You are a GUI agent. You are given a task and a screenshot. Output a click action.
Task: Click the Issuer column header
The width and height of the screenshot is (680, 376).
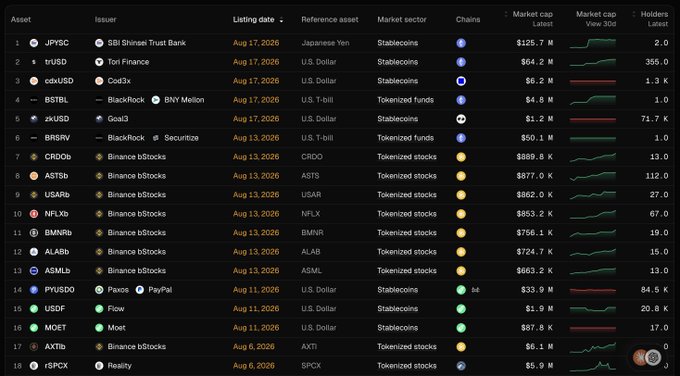pos(105,20)
